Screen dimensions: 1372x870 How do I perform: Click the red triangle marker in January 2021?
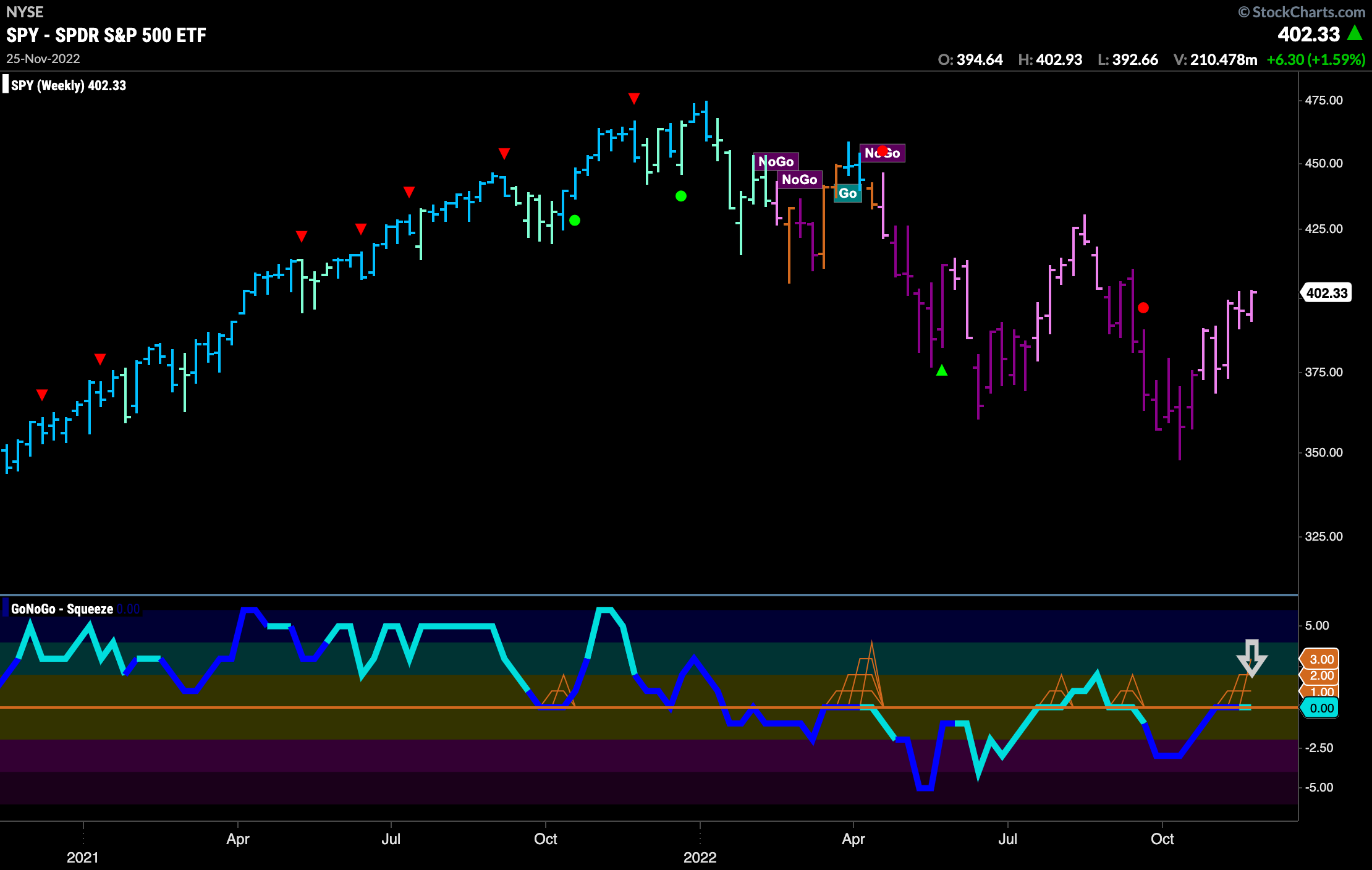click(x=100, y=359)
